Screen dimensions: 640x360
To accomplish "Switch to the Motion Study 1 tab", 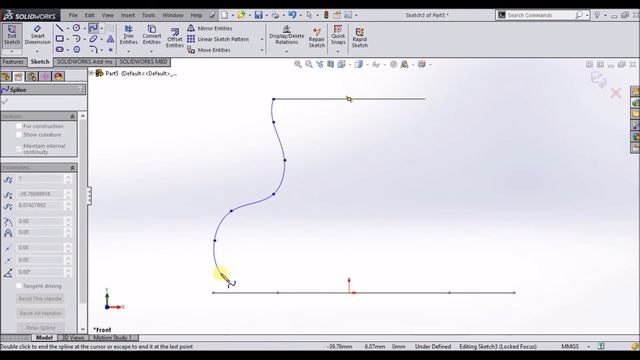I will point(113,338).
